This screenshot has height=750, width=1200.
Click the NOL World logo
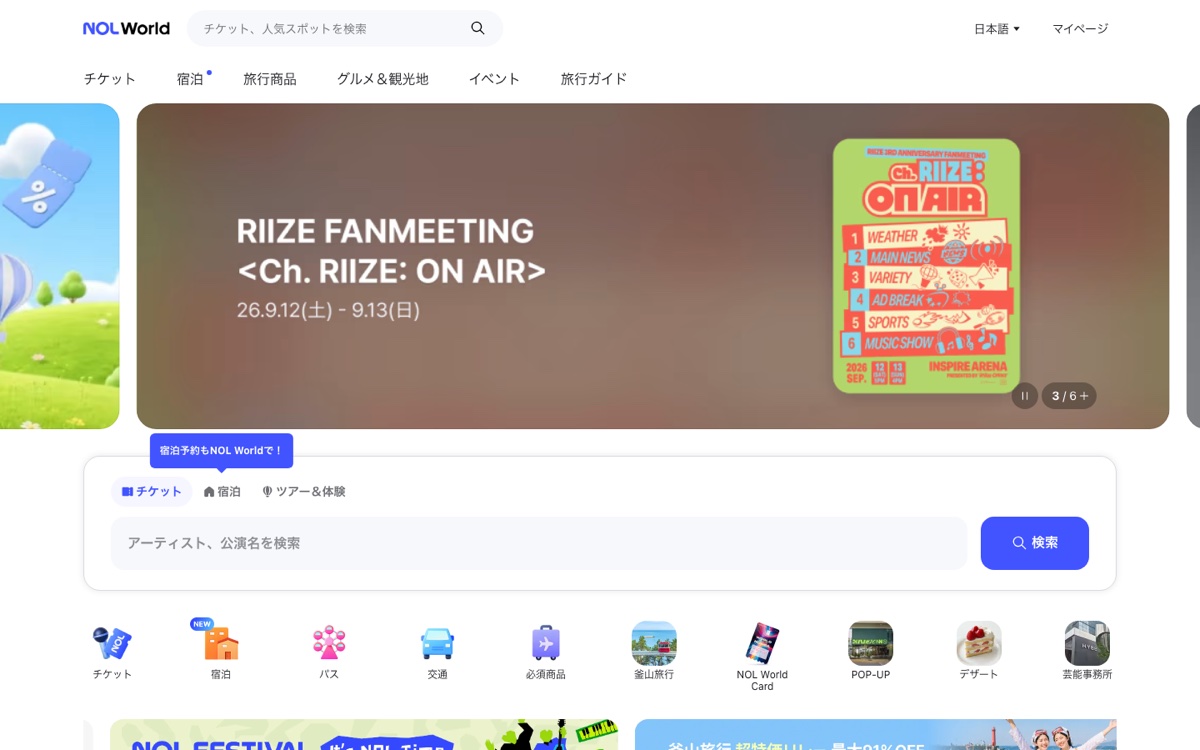[x=126, y=29]
